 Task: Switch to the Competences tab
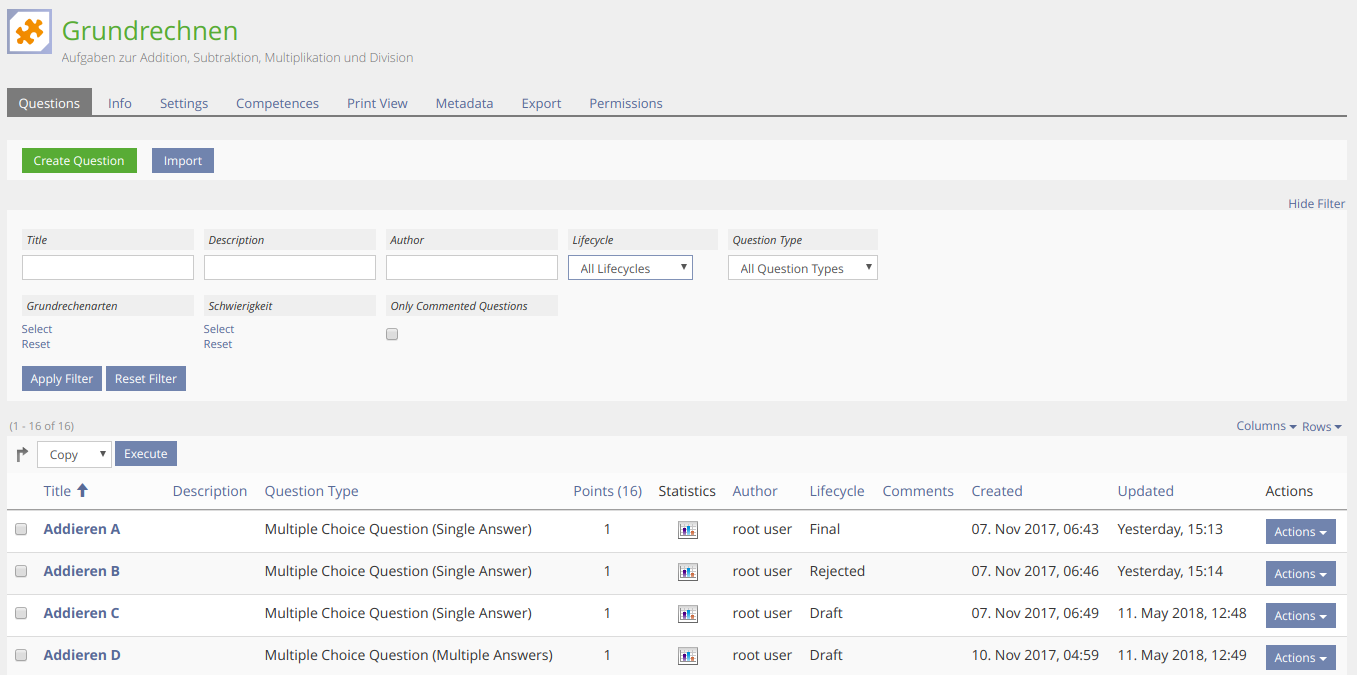click(277, 104)
